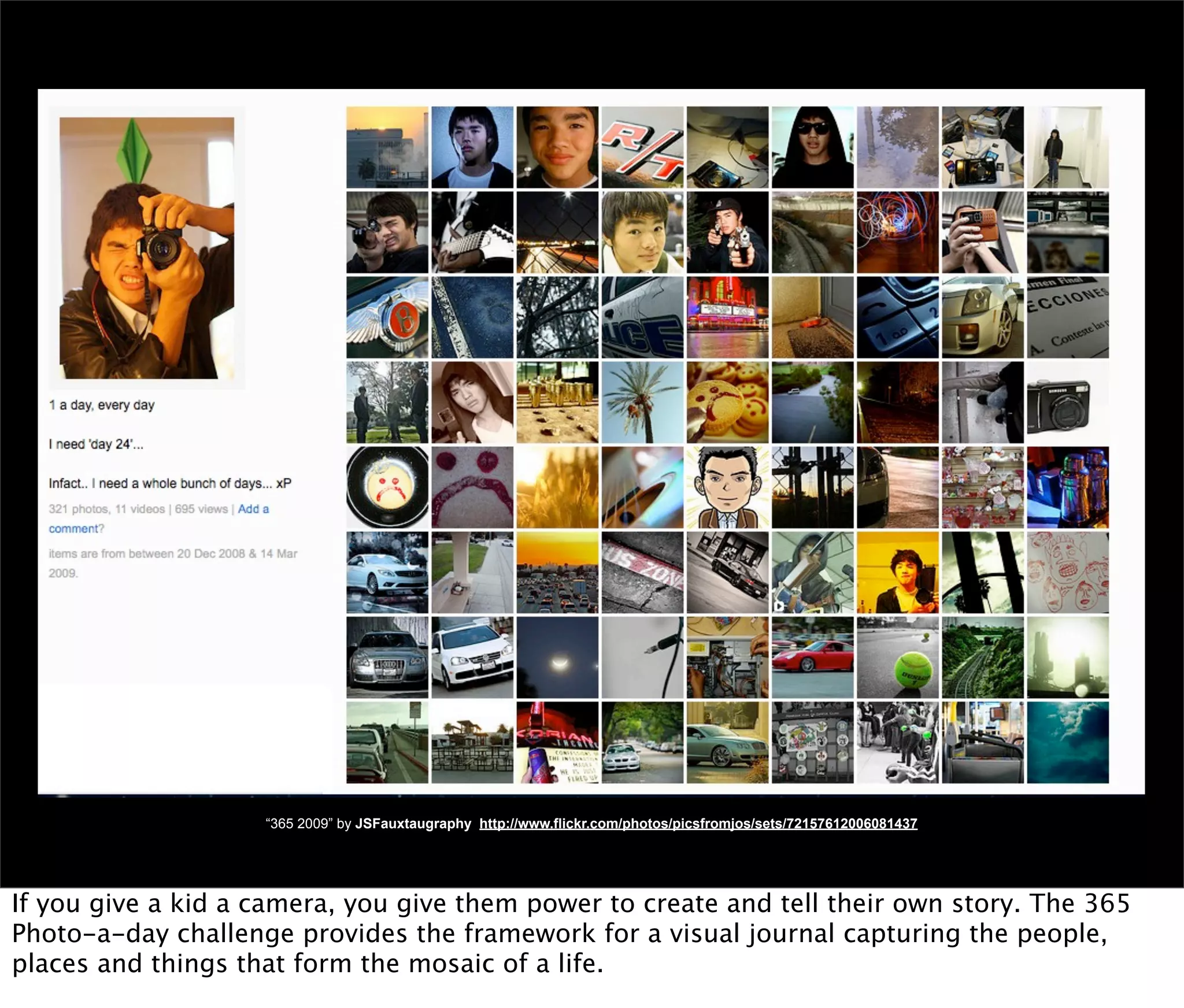Screen dimensions: 1184x1008
Task: Open the crescent moon night thumbnail
Action: tap(557, 657)
